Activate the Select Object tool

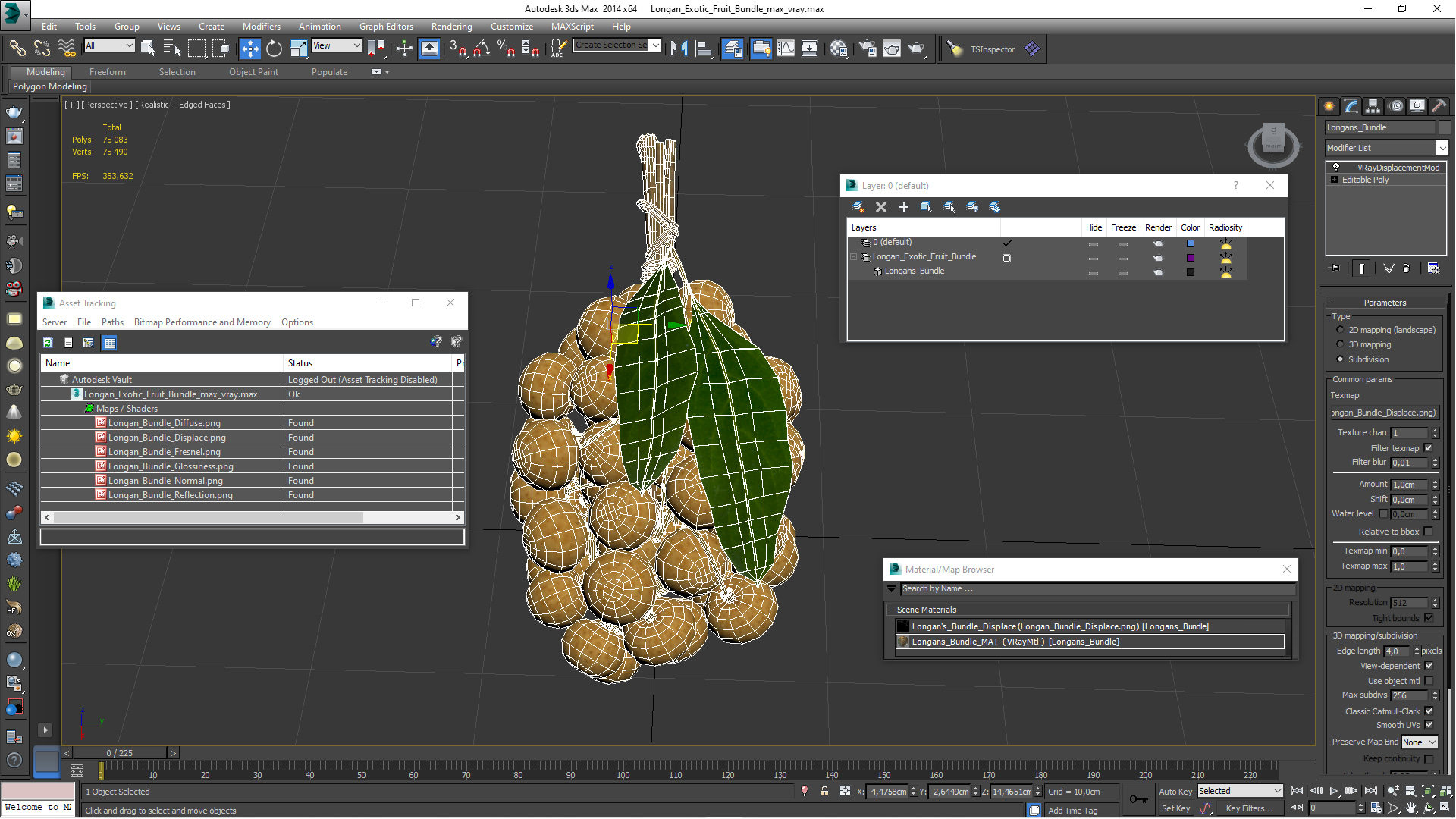coord(148,49)
